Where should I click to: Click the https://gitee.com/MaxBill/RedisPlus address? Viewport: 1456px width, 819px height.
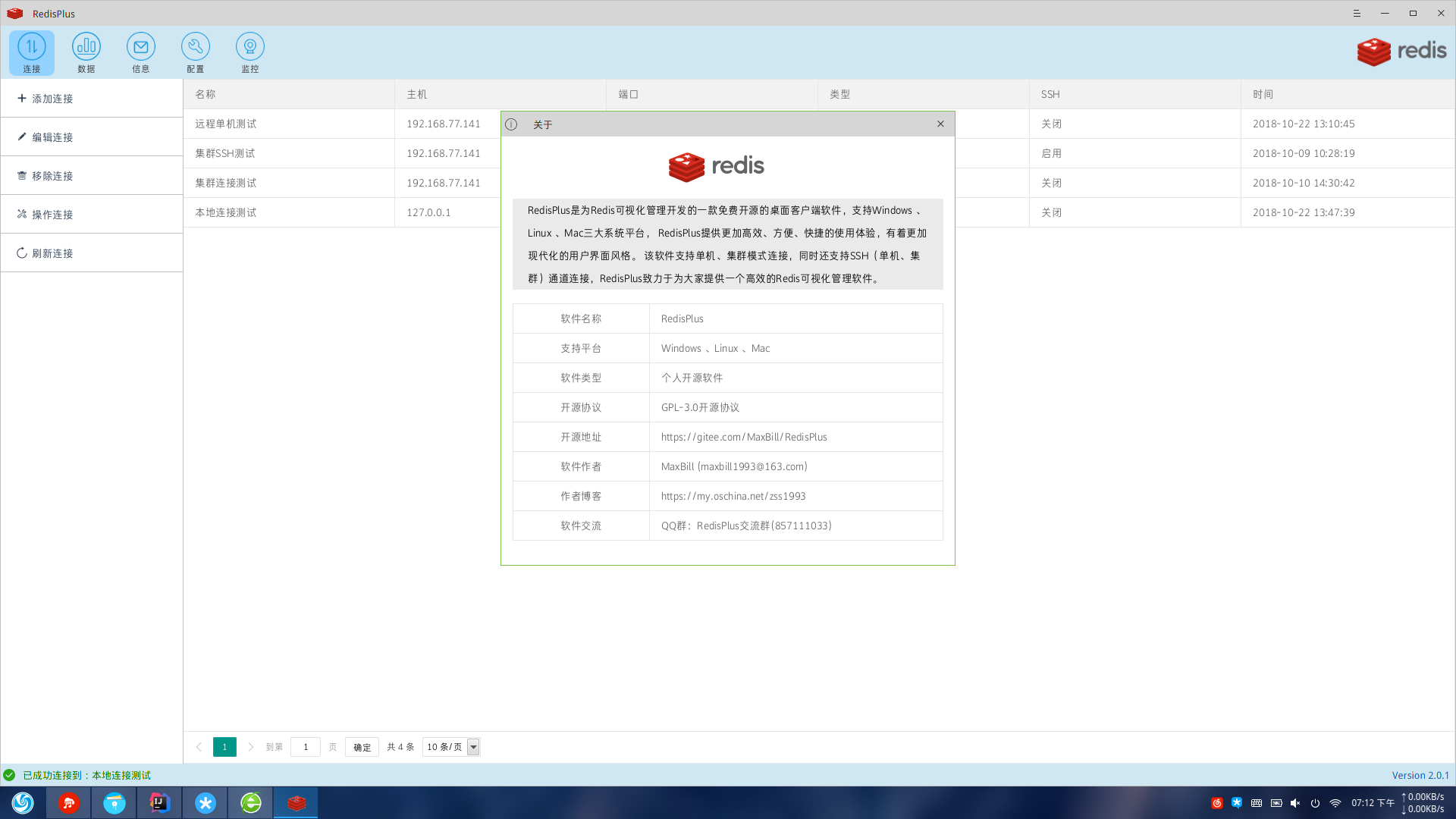click(x=744, y=437)
